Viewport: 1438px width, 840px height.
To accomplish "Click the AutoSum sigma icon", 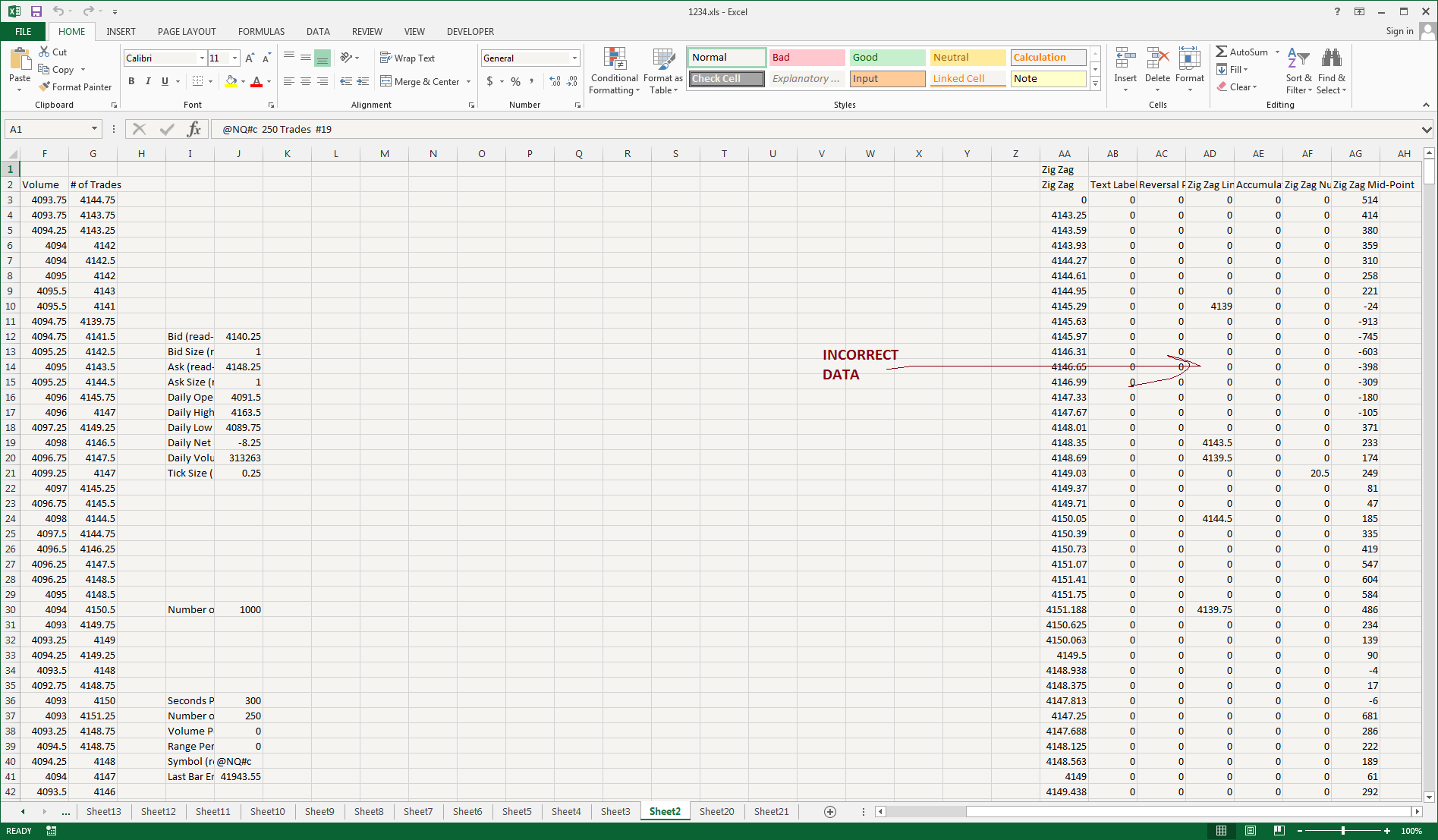I will [x=1221, y=52].
